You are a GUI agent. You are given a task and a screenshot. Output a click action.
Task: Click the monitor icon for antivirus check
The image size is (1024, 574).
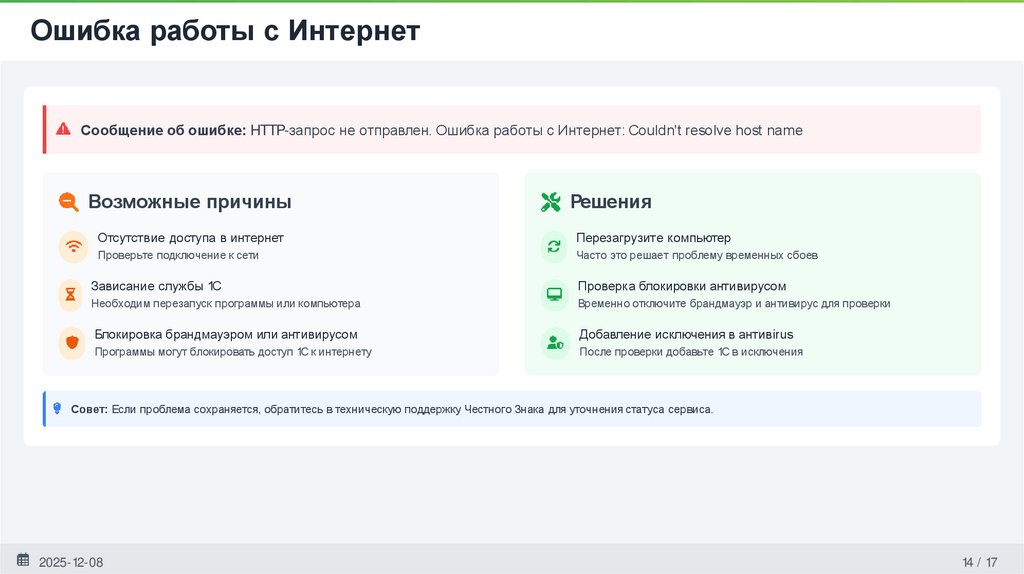(x=554, y=294)
